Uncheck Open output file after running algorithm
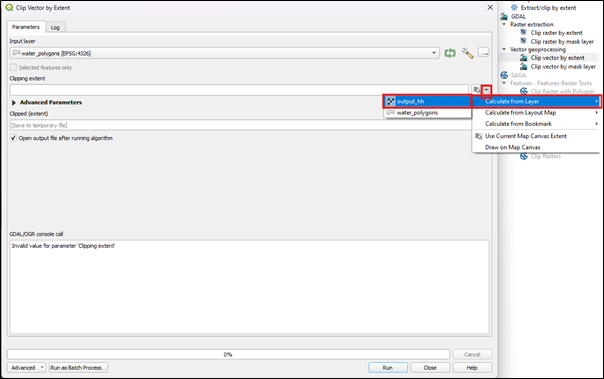604x379 pixels. 13,138
